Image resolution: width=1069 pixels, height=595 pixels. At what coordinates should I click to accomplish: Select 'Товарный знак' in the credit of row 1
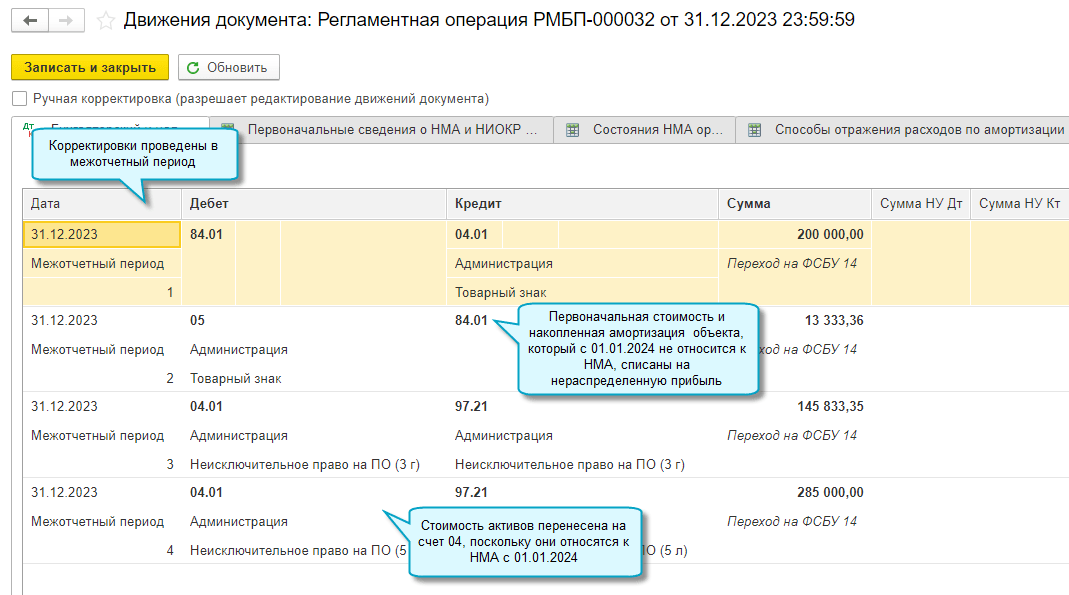[500, 292]
